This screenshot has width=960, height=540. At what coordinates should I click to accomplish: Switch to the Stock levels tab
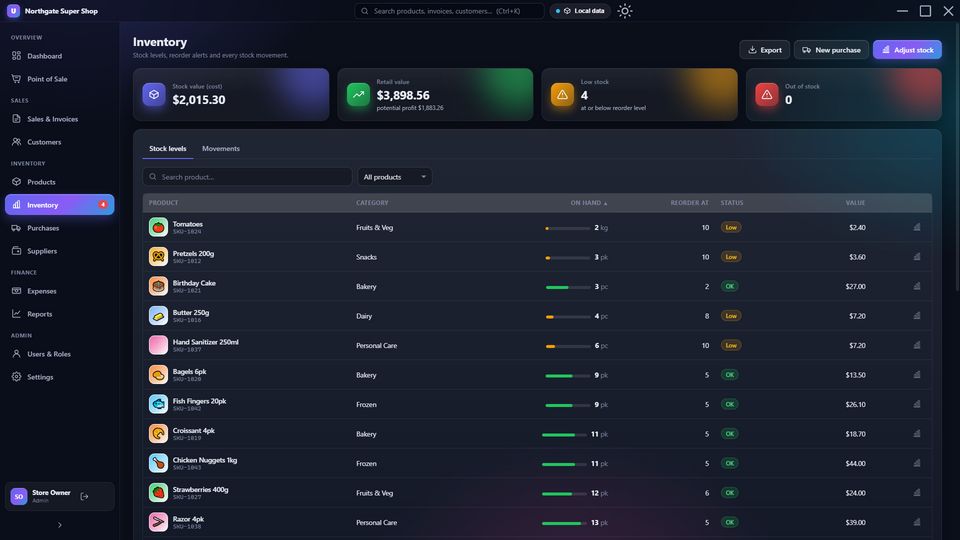[168, 149]
